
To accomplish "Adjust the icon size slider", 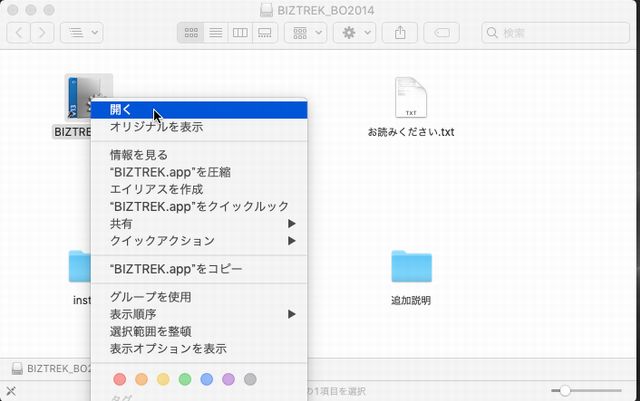I will [x=564, y=391].
